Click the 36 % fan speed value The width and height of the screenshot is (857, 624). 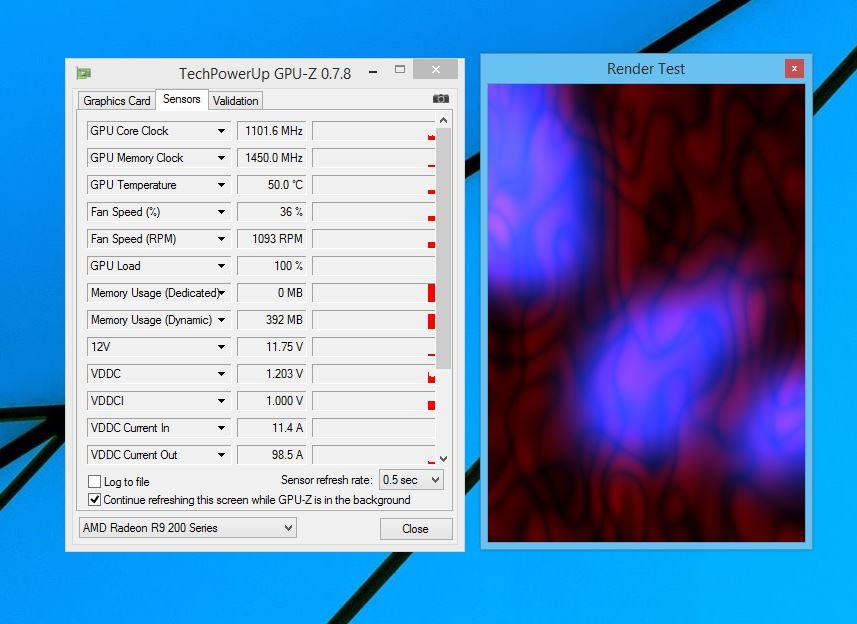272,212
